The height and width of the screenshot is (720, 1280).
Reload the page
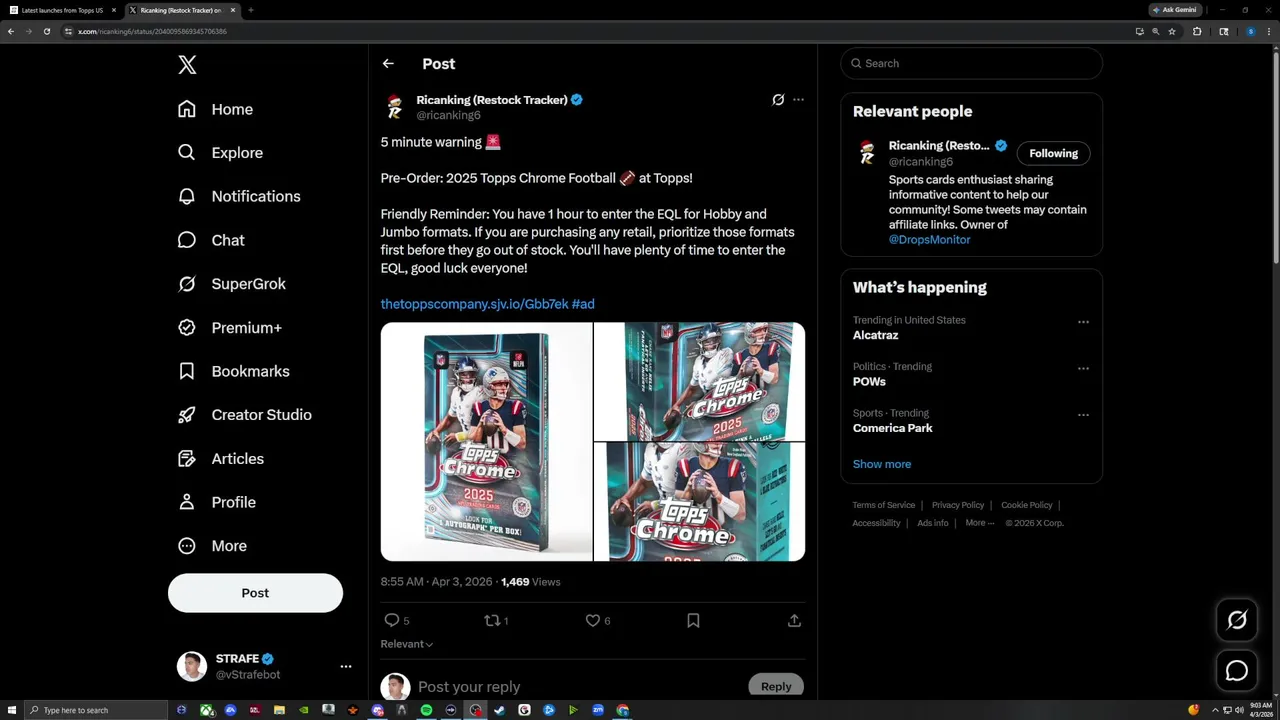pos(46,31)
